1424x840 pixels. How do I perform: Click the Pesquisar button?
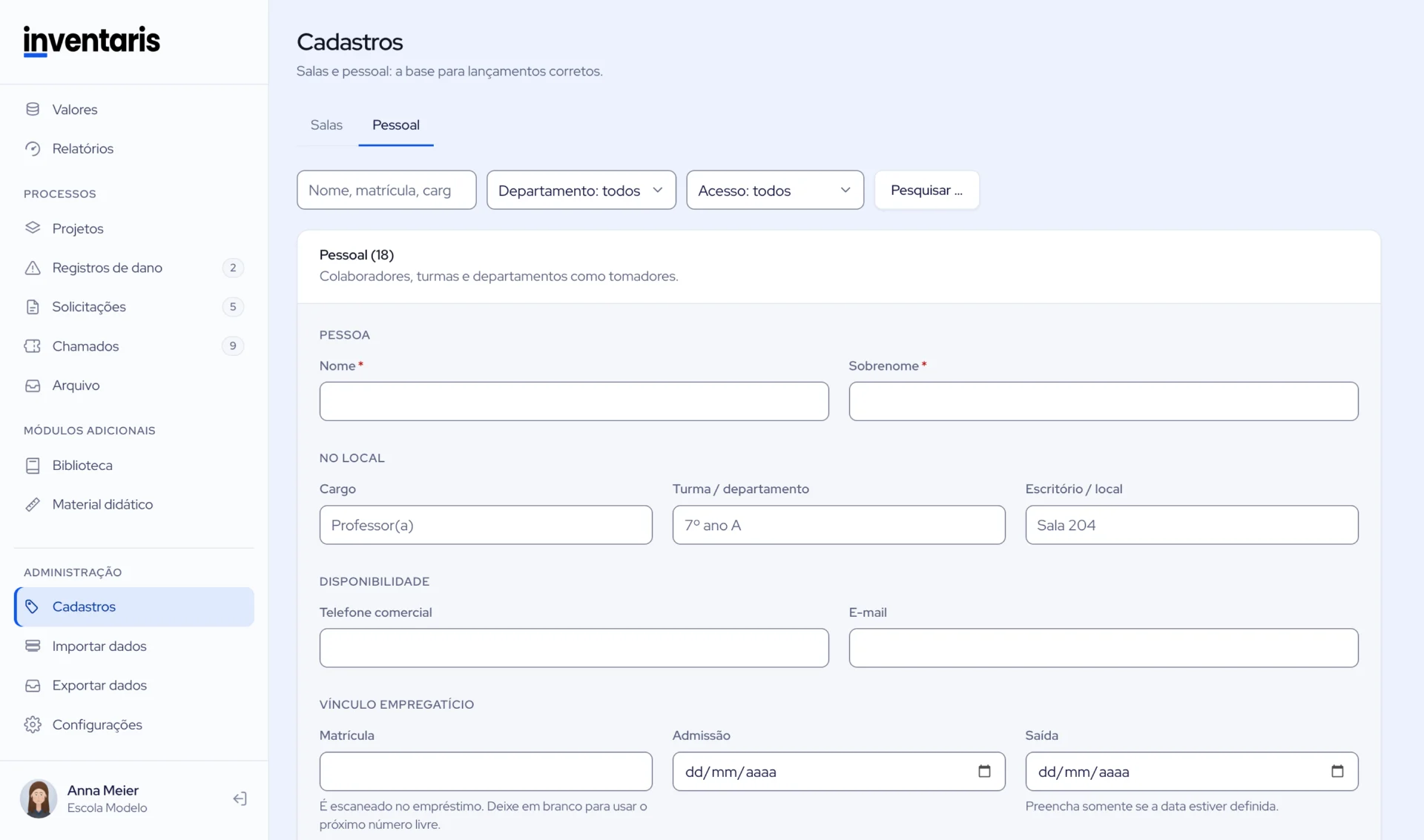pos(926,190)
